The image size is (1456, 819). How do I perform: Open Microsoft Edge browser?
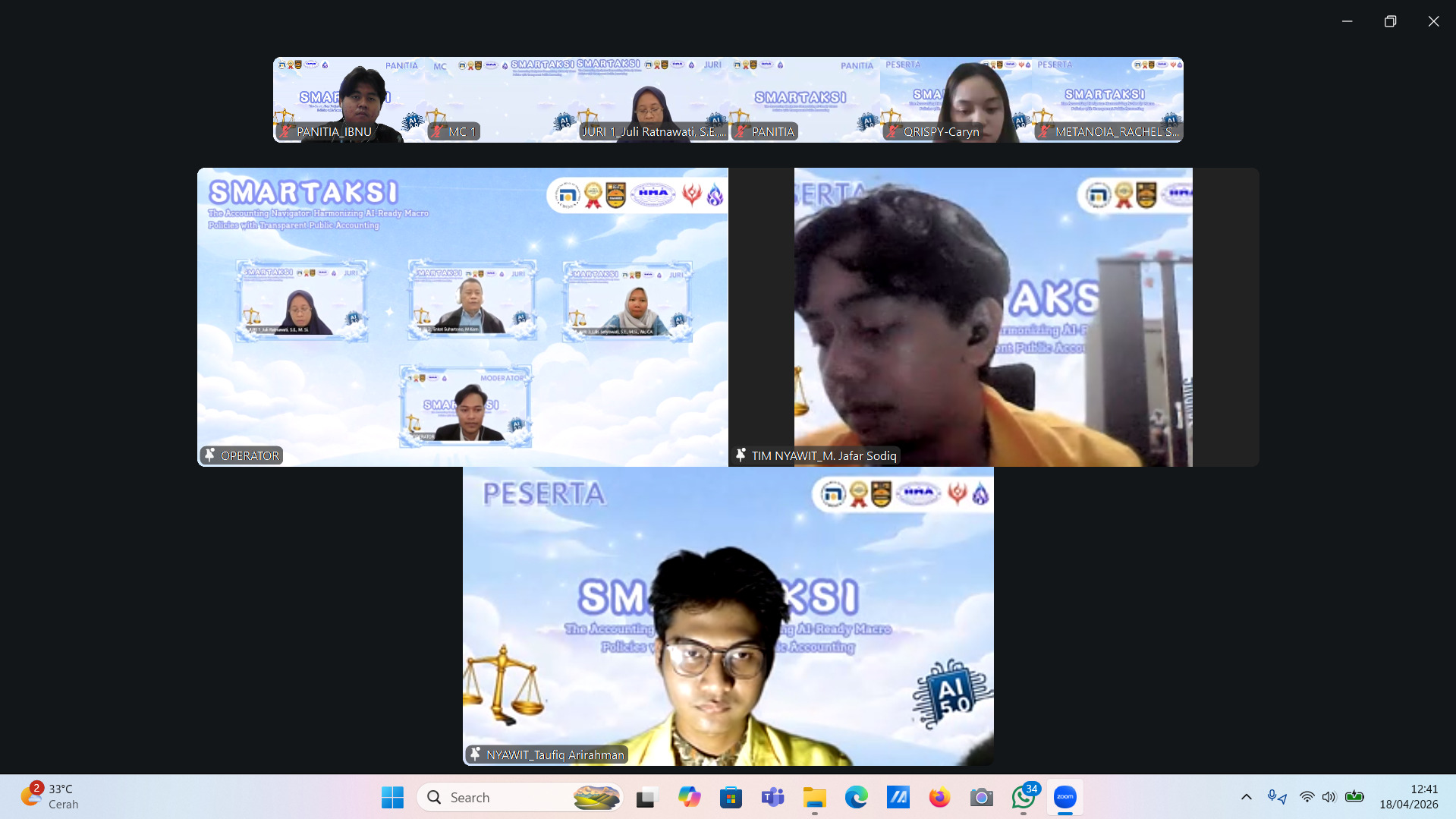[x=856, y=797]
